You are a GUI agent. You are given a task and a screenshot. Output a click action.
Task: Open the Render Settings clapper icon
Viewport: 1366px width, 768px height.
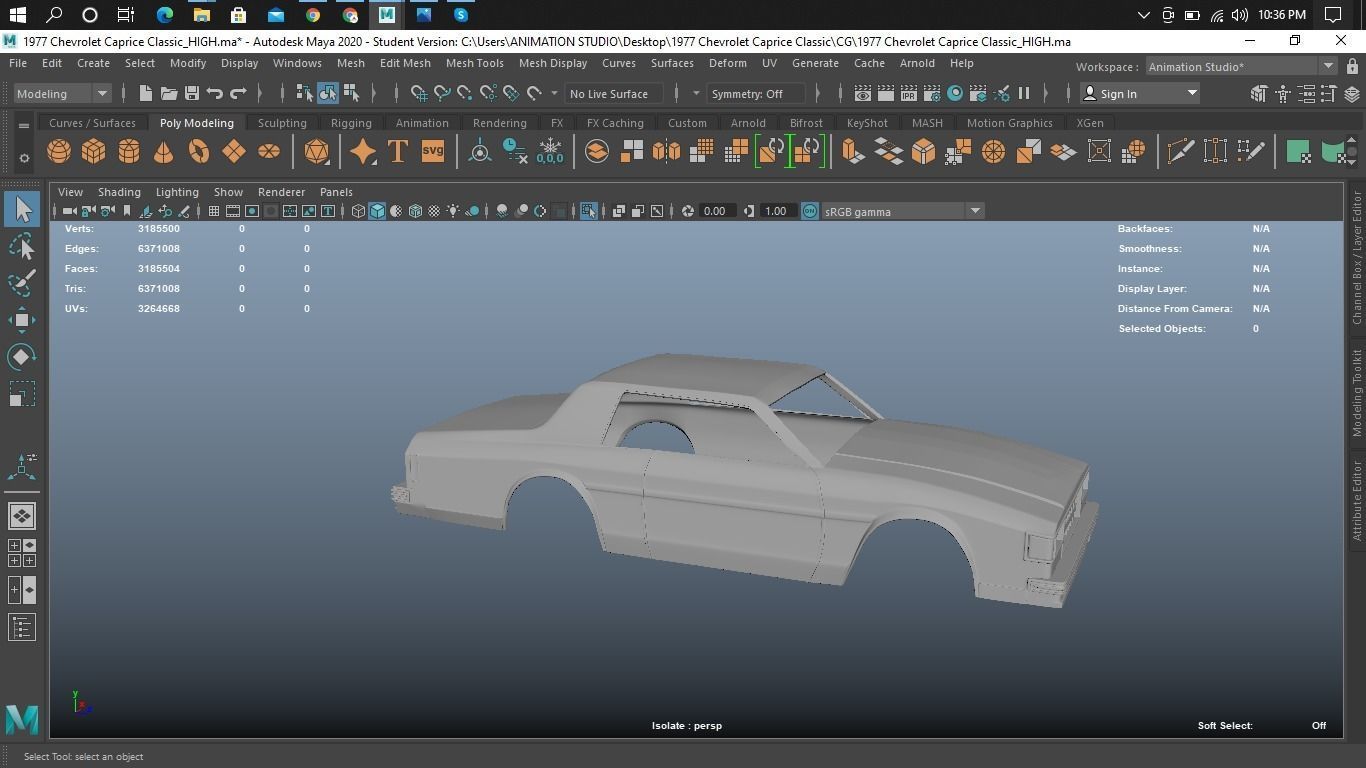click(x=932, y=93)
